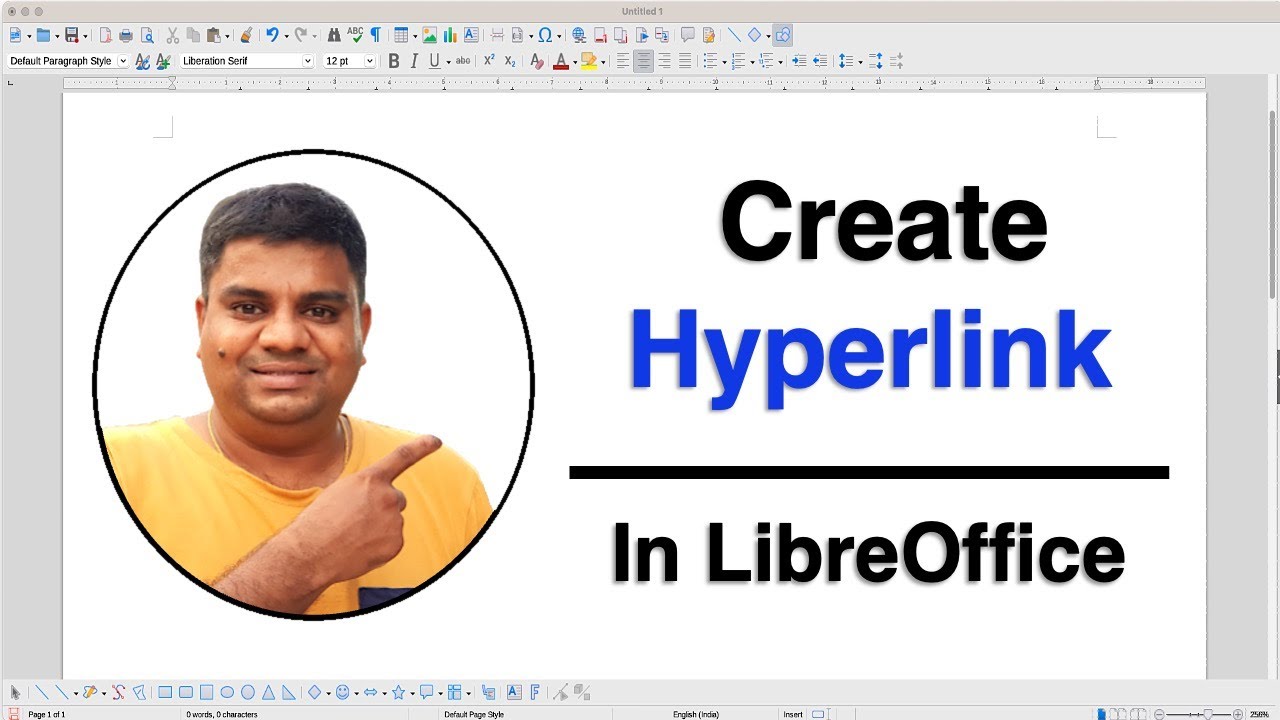Toggle Draw Functions toolbar button
Screen dimensions: 1280x720
point(782,35)
